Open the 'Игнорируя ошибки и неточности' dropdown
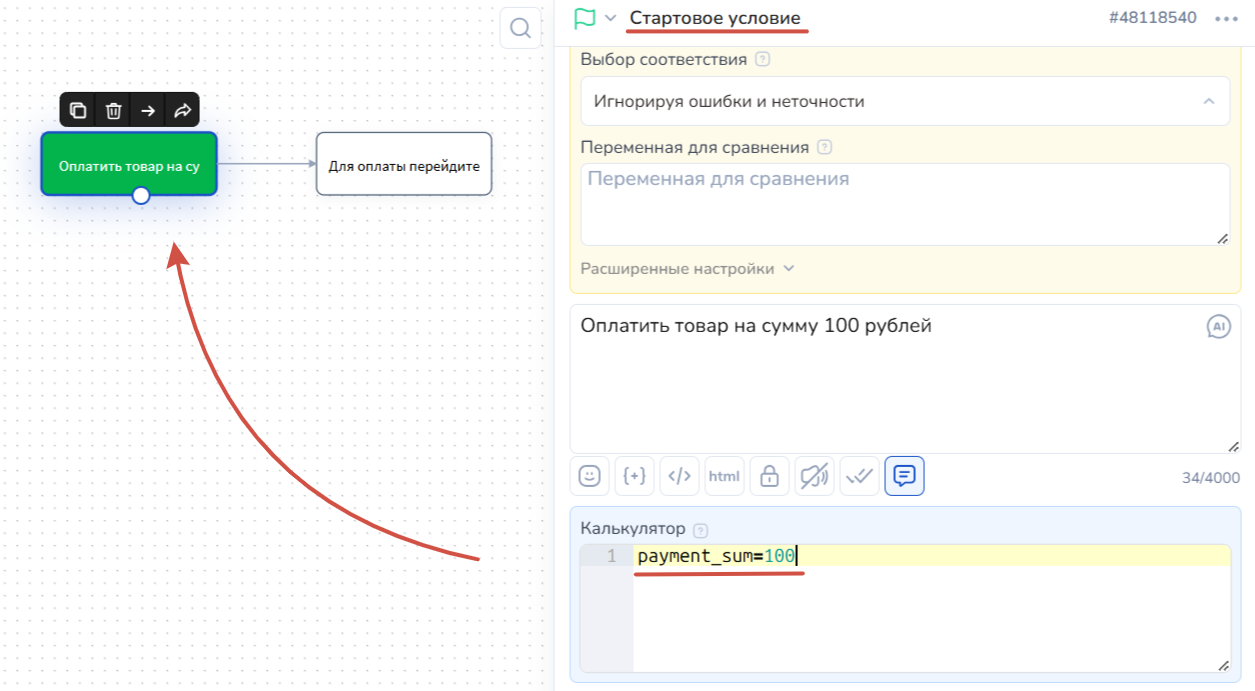Screen dimensions: 1255x691 coord(904,101)
